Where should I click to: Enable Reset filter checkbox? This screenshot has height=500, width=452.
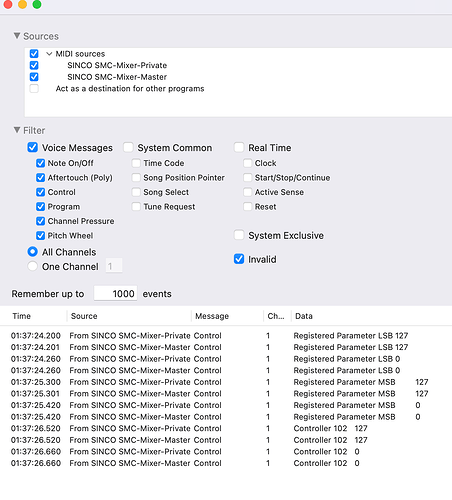click(x=247, y=207)
